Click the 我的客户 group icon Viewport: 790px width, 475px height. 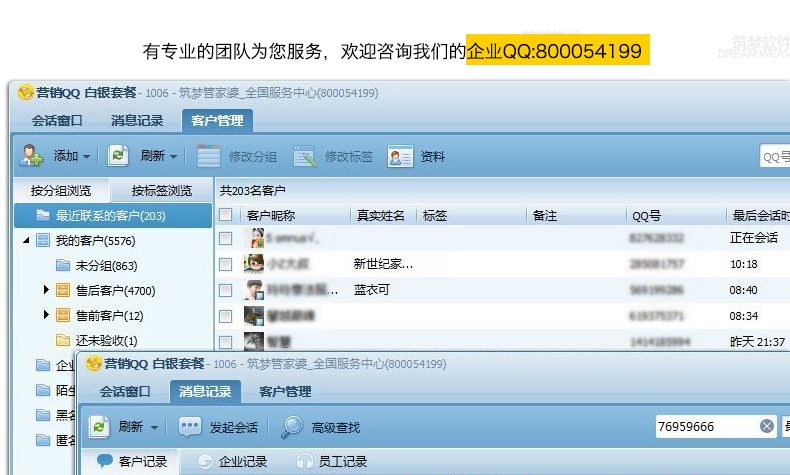[43, 240]
